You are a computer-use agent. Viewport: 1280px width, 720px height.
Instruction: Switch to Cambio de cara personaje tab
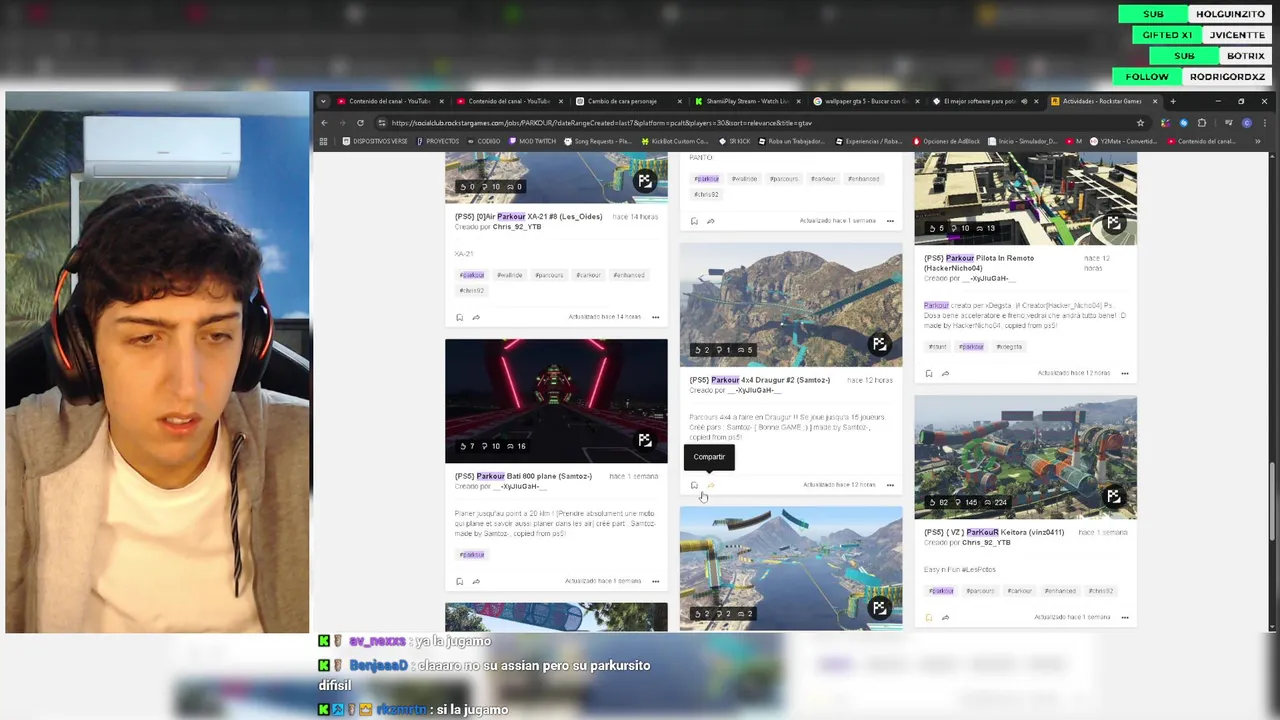(x=630, y=101)
